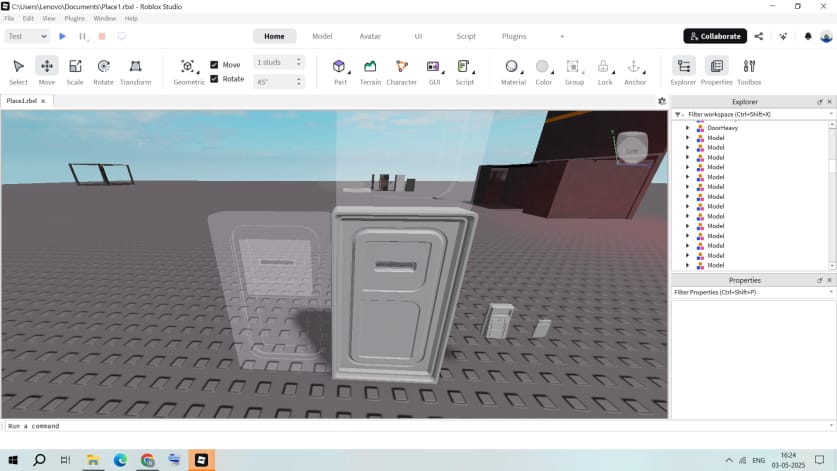Click the Geometric snapping tool icon
Screen dimensions: 837x471
click(x=187, y=66)
